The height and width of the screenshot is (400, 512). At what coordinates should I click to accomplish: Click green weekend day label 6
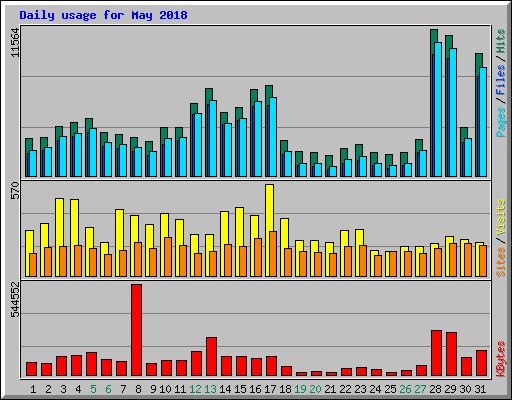pos(108,389)
